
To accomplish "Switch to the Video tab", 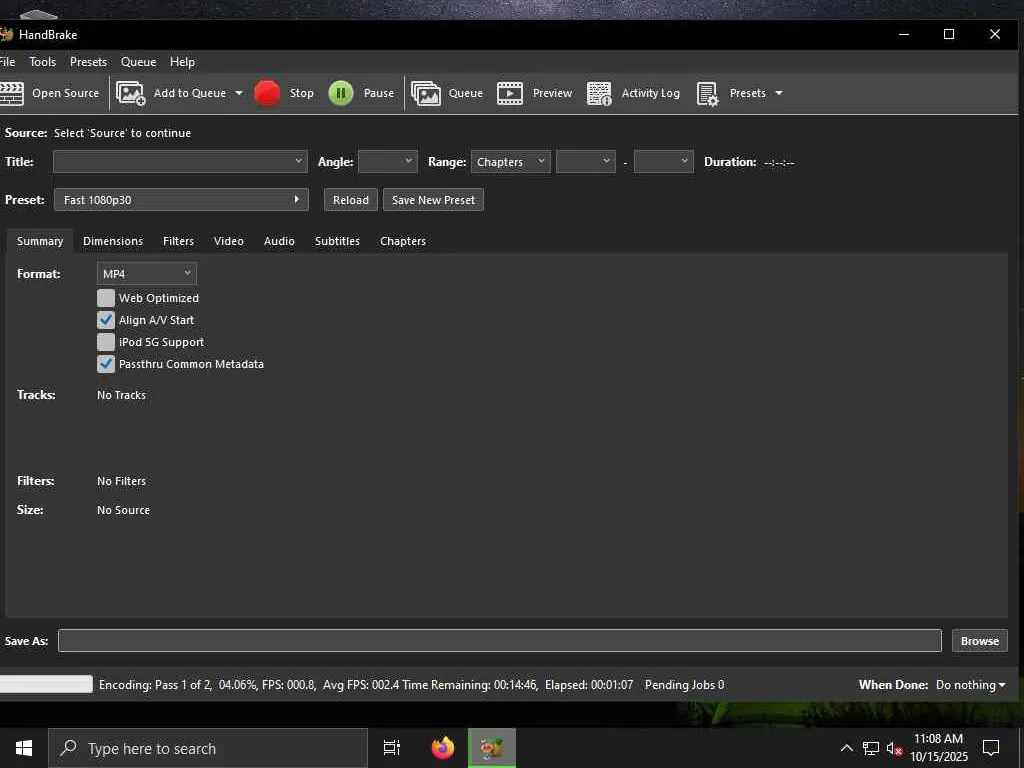I will 229,241.
